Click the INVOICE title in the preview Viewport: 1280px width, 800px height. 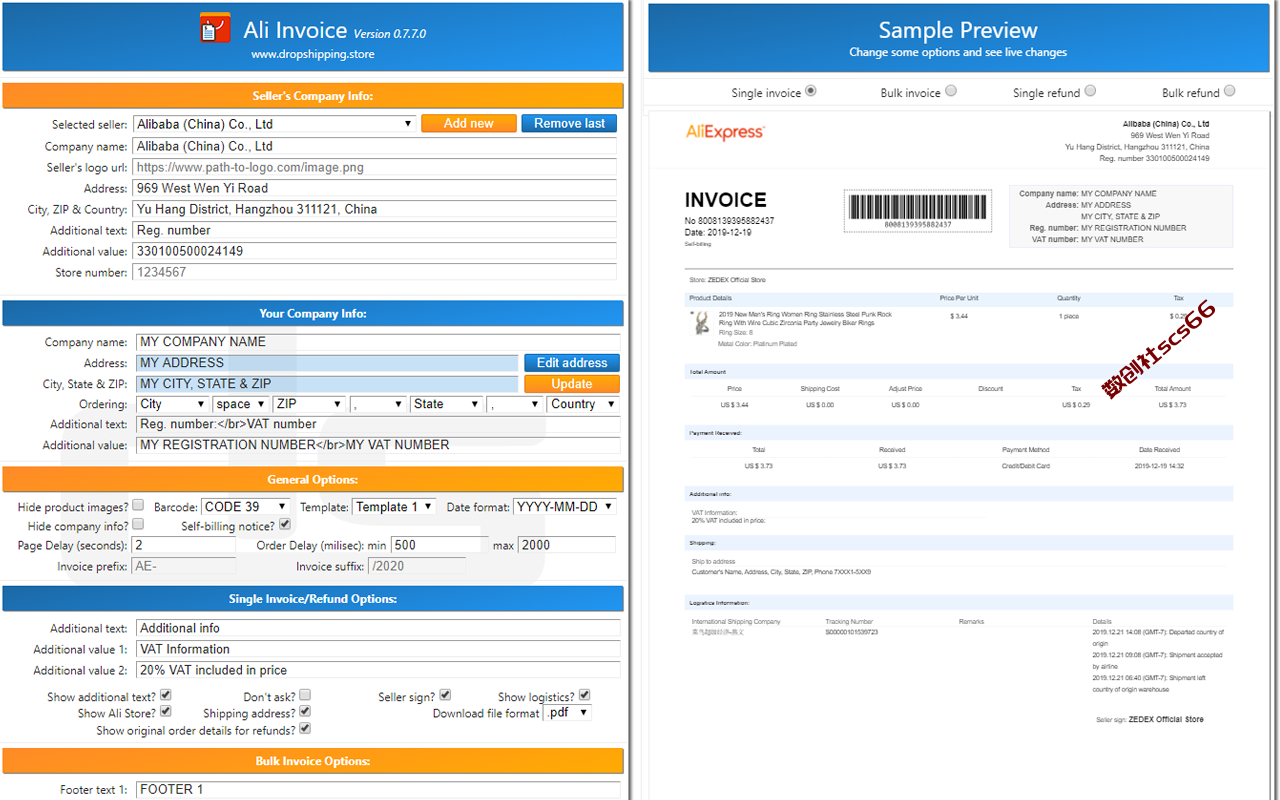click(x=726, y=200)
